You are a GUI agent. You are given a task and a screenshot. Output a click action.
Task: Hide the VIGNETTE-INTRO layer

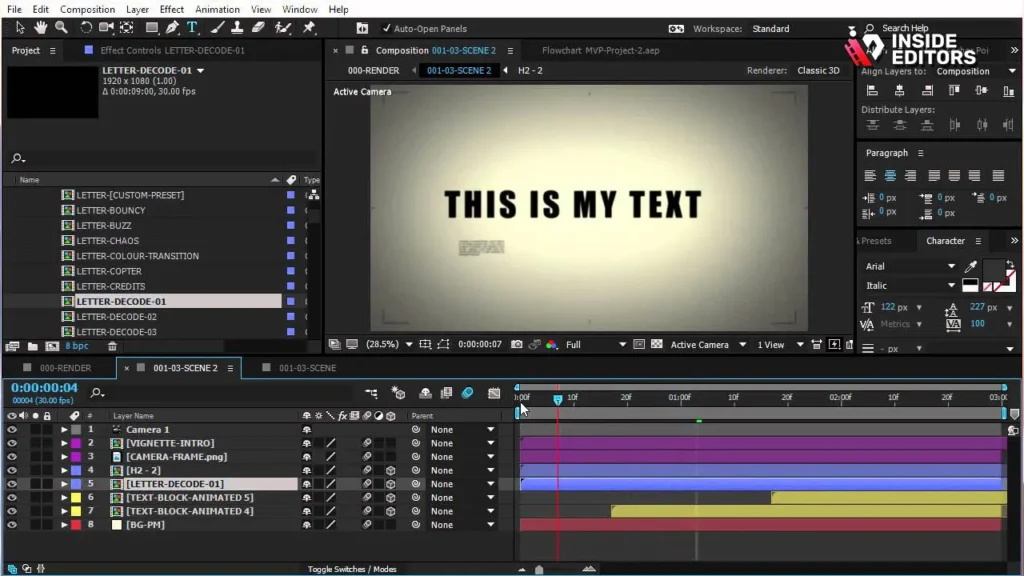click(x=12, y=443)
